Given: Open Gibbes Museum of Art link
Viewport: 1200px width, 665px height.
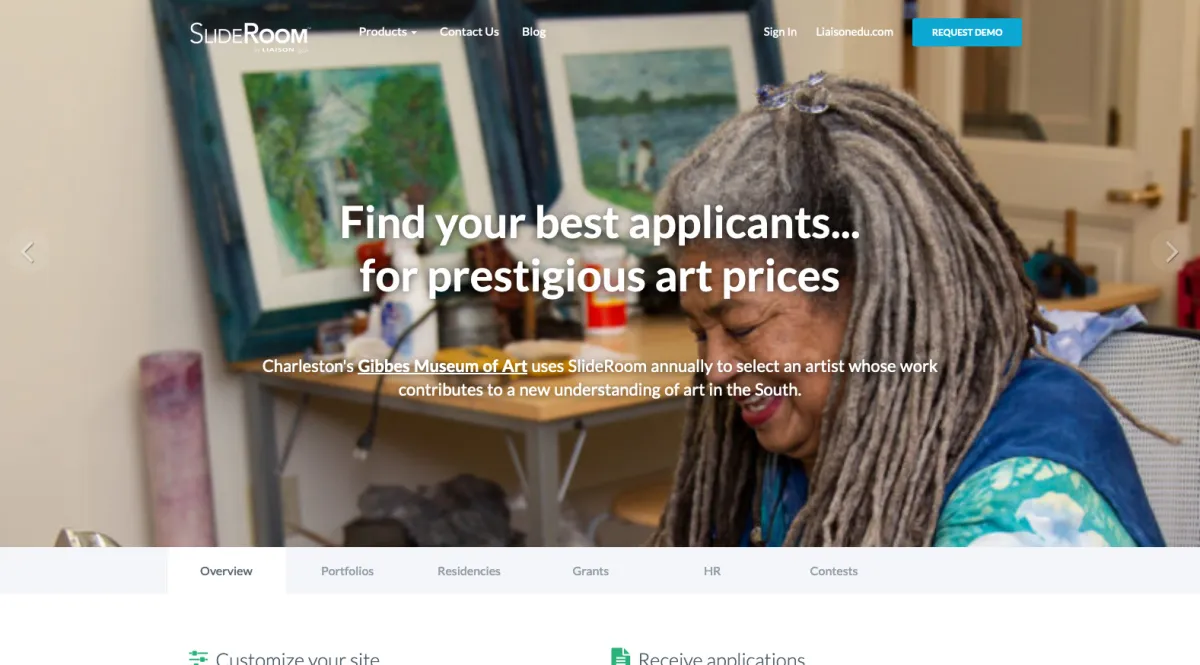Looking at the screenshot, I should click(442, 366).
